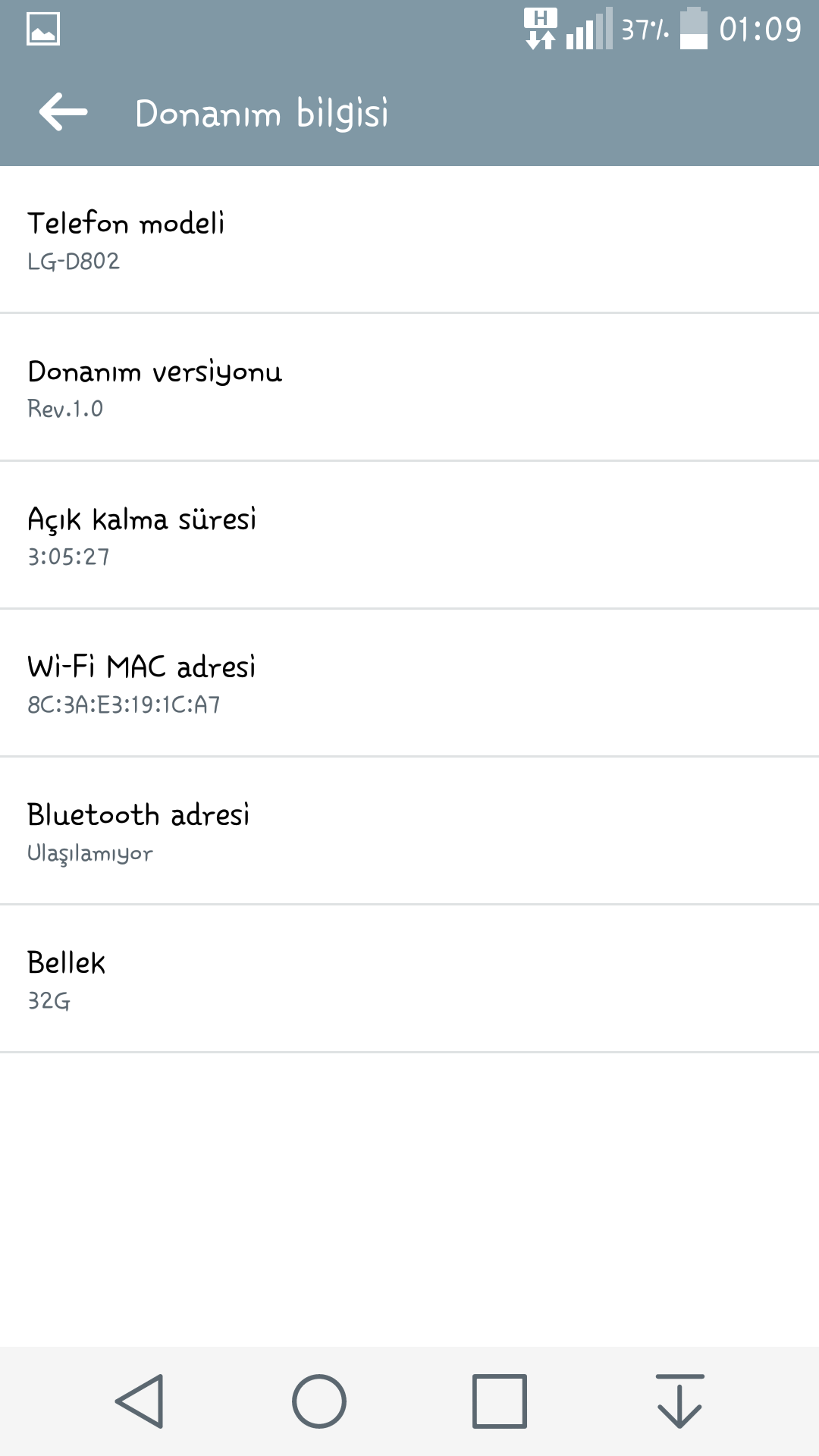The image size is (819, 1456).
Task: Pull down notifications using the down-arrow nav icon
Action: (679, 1401)
